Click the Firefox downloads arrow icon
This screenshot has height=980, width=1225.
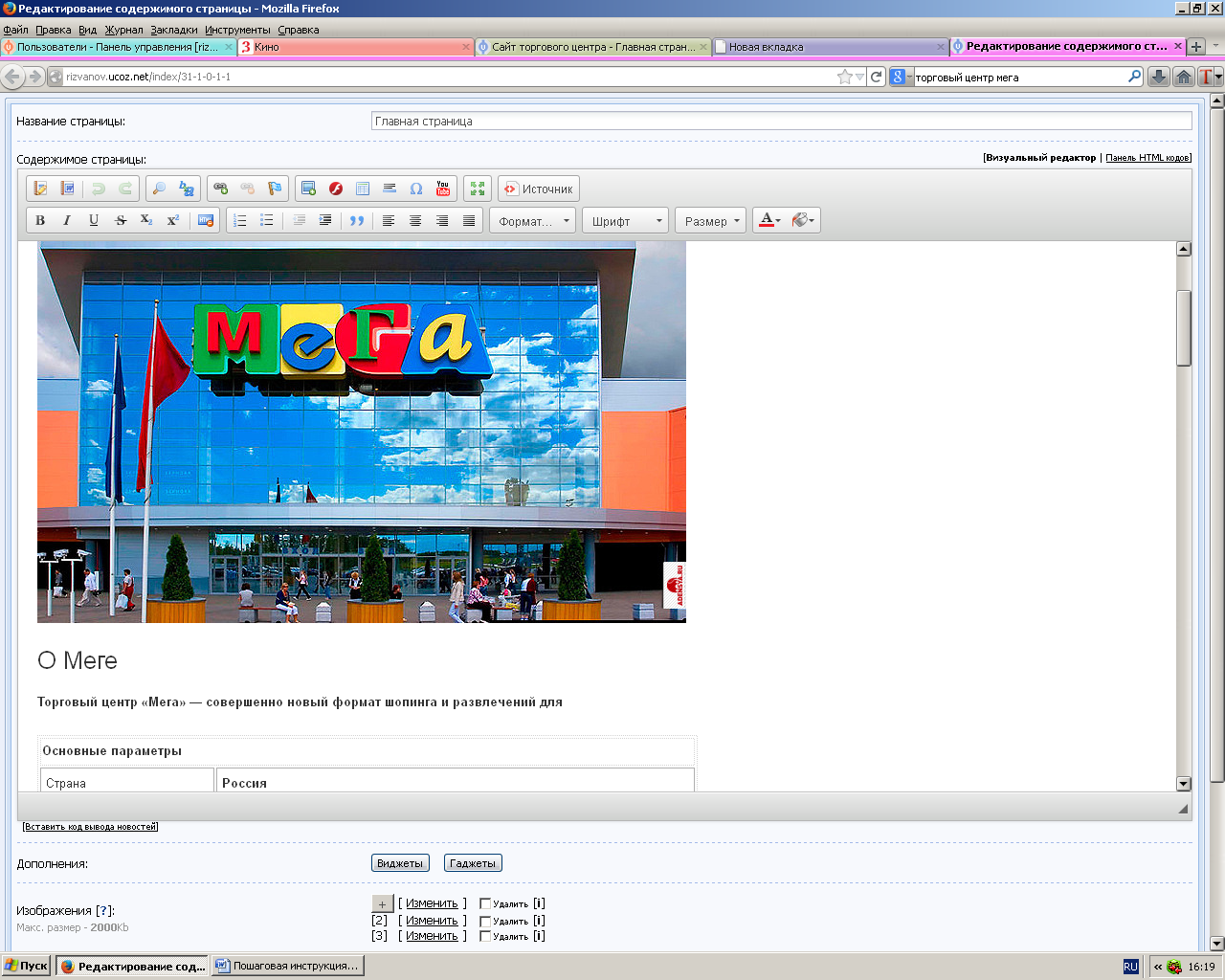coord(1158,77)
